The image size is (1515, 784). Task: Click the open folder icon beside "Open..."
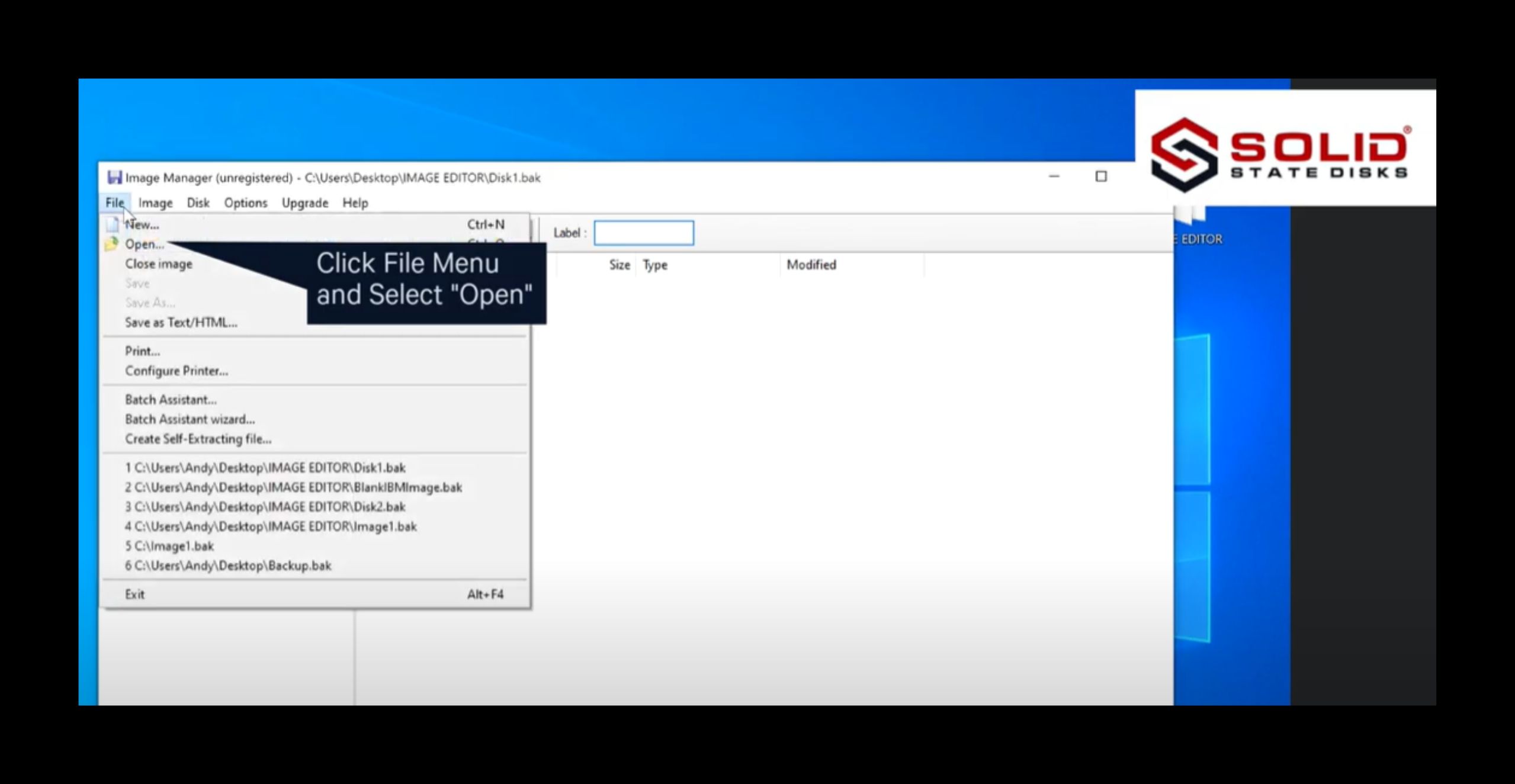pos(111,244)
